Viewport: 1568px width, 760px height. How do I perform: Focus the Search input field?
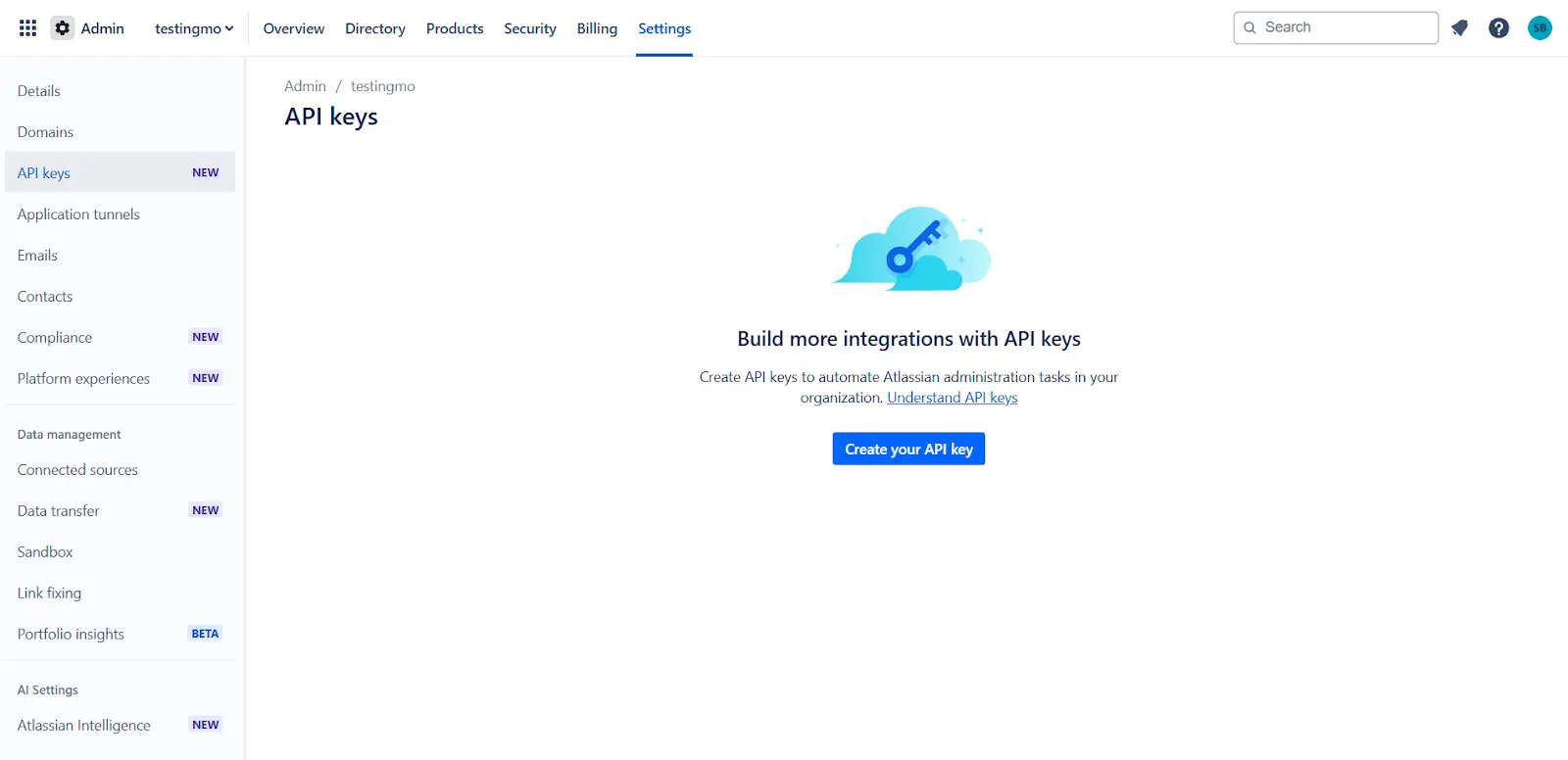pos(1336,27)
